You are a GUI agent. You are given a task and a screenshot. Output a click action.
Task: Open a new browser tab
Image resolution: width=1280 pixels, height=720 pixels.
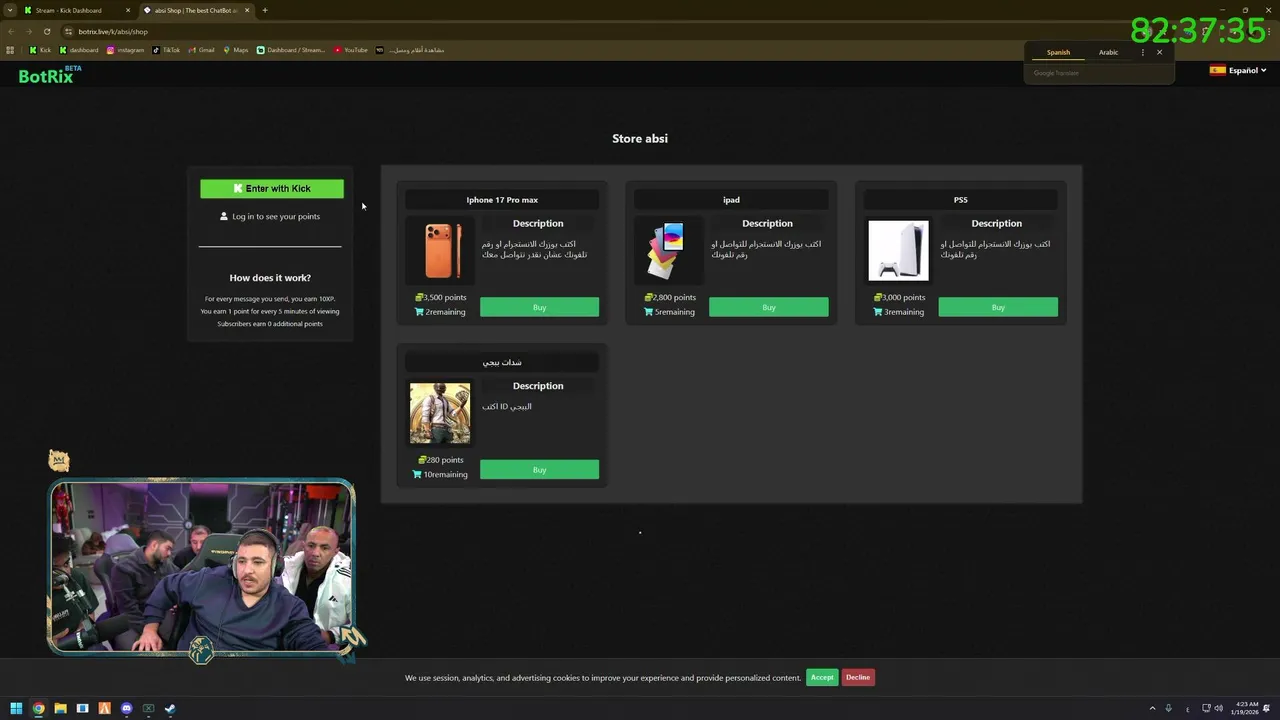click(x=265, y=10)
